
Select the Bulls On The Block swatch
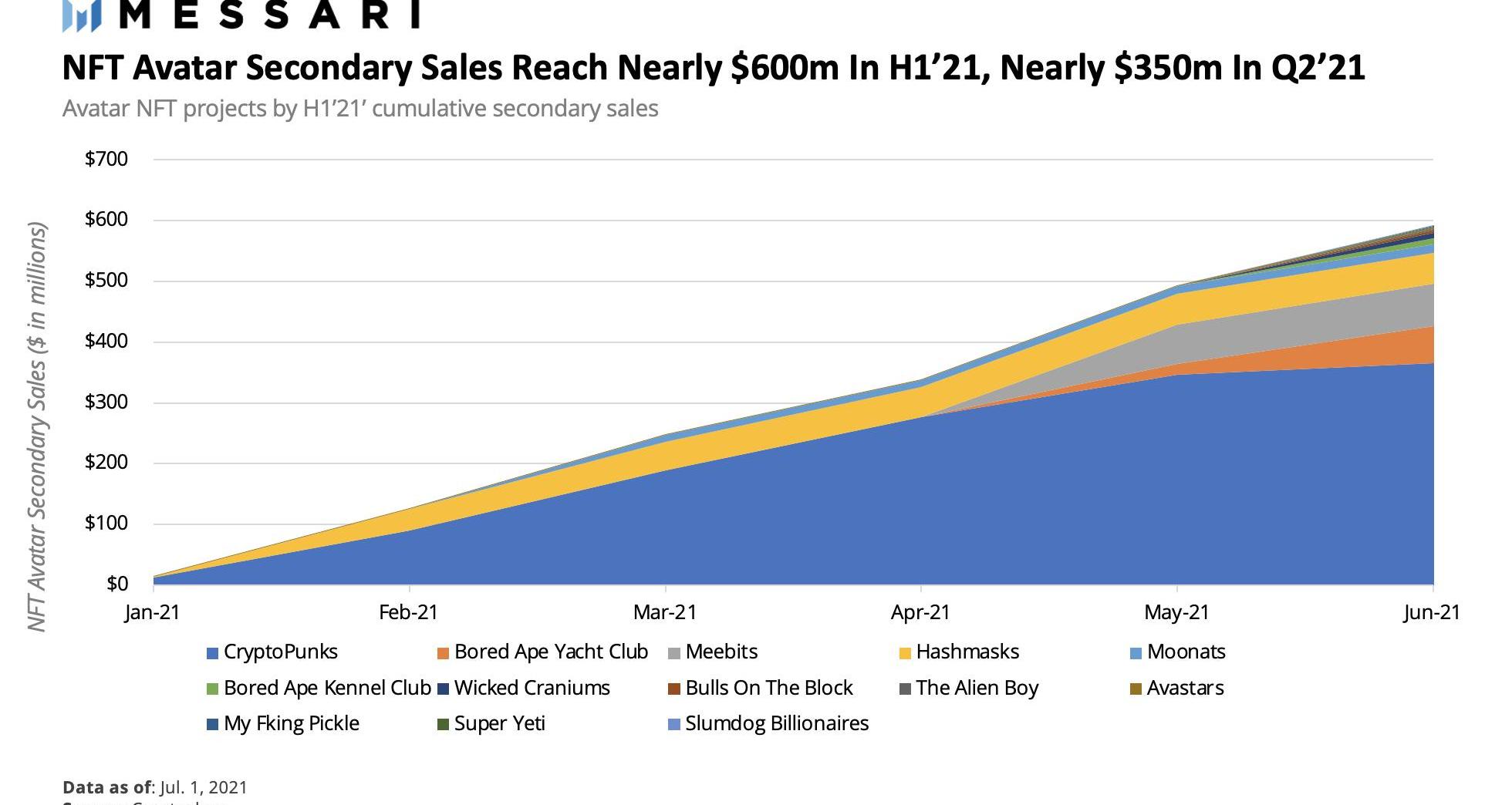674,689
